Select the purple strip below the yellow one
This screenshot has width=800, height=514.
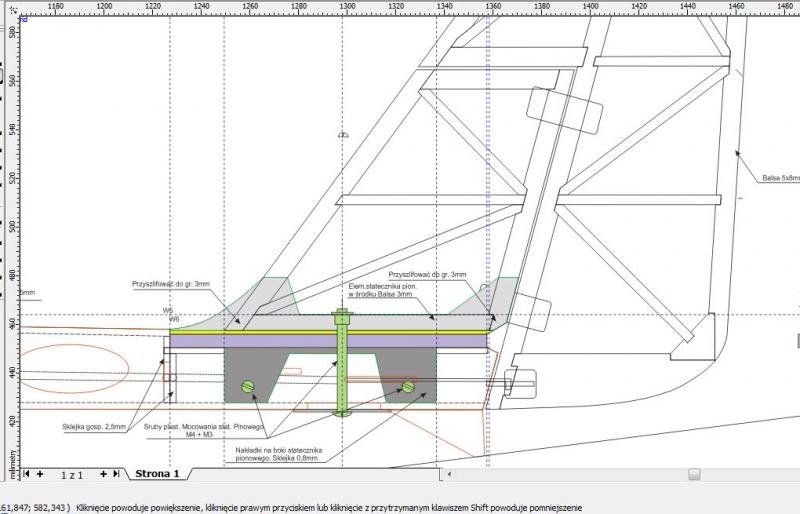[328, 341]
